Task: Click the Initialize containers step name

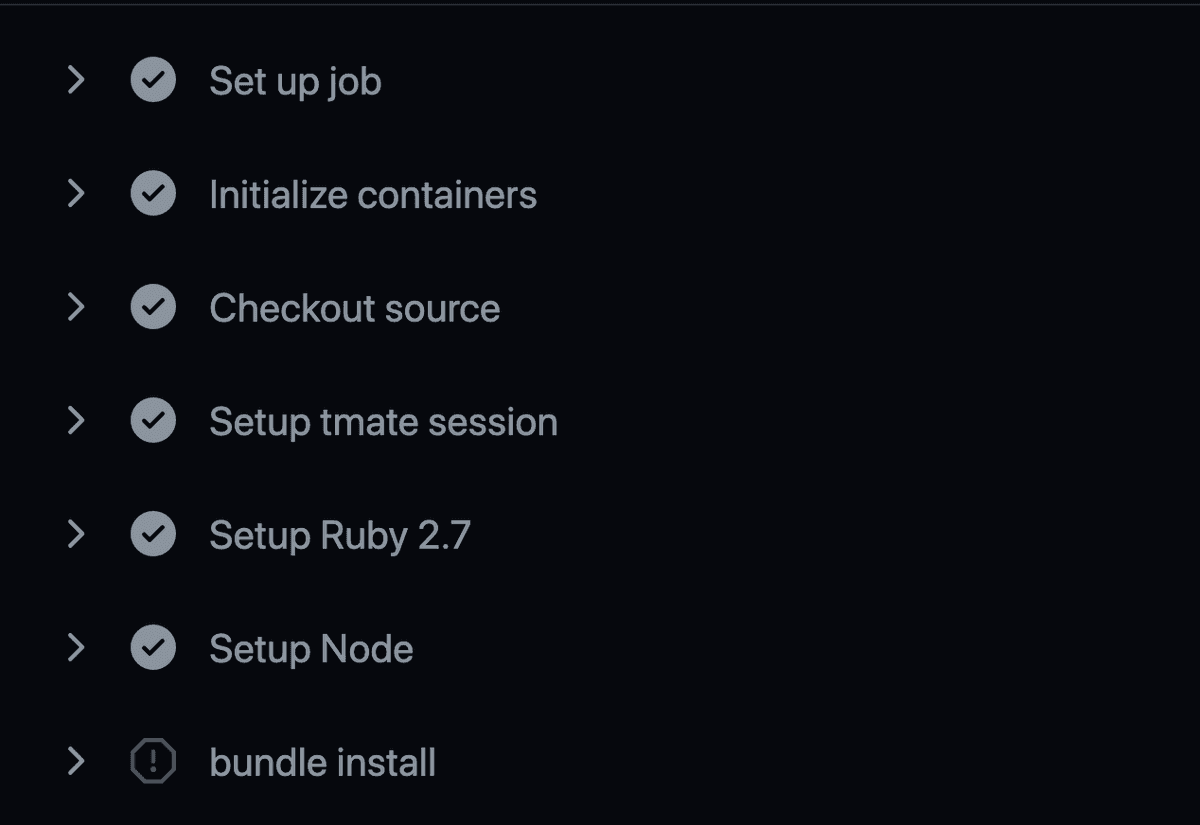Action: 372,194
